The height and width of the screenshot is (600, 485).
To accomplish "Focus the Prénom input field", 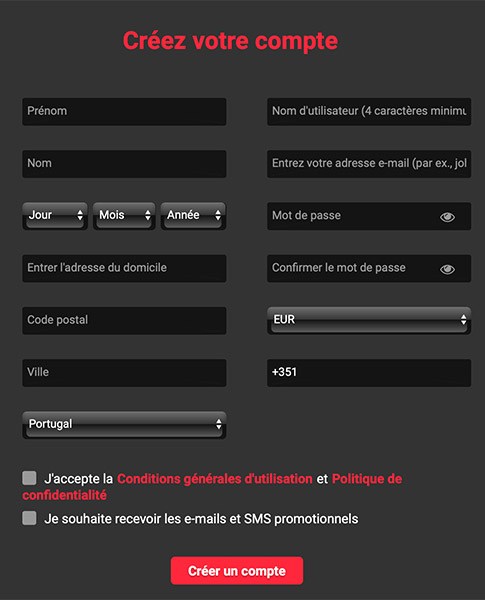I will (124, 111).
